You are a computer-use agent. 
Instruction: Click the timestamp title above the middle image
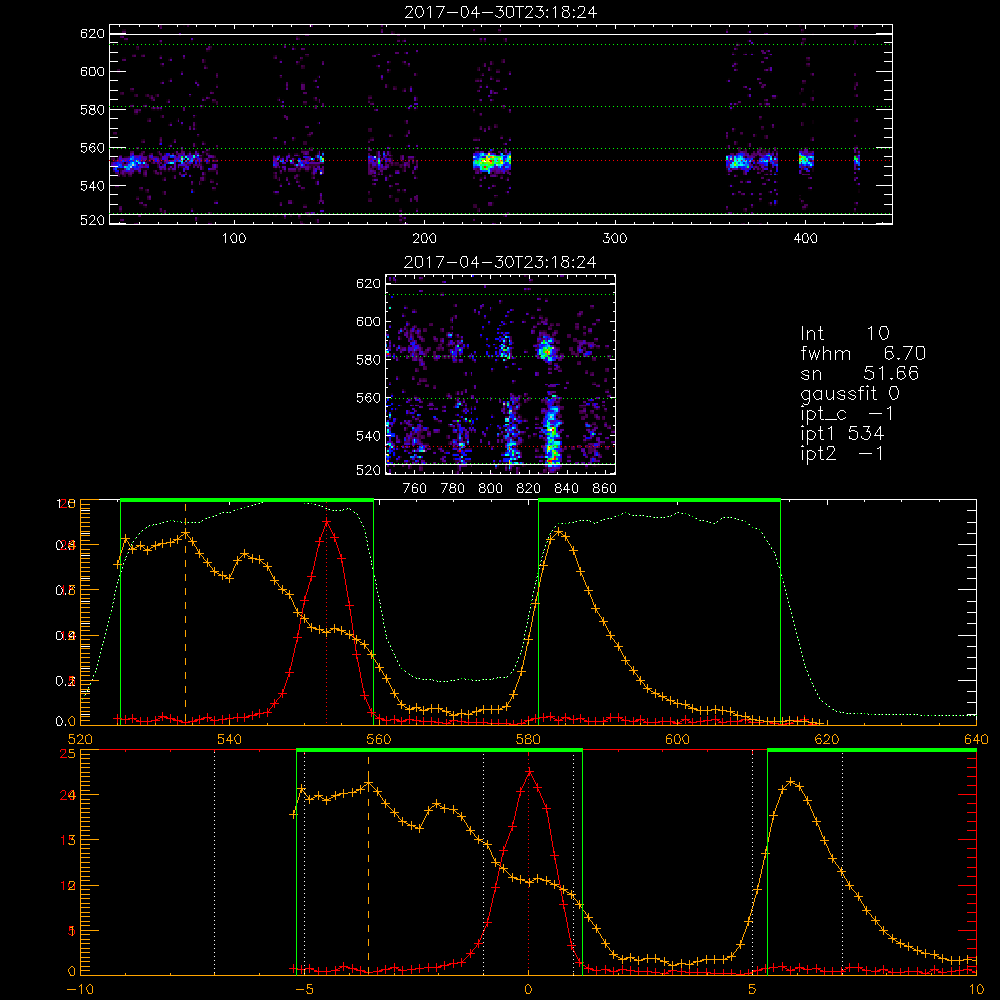(x=500, y=262)
